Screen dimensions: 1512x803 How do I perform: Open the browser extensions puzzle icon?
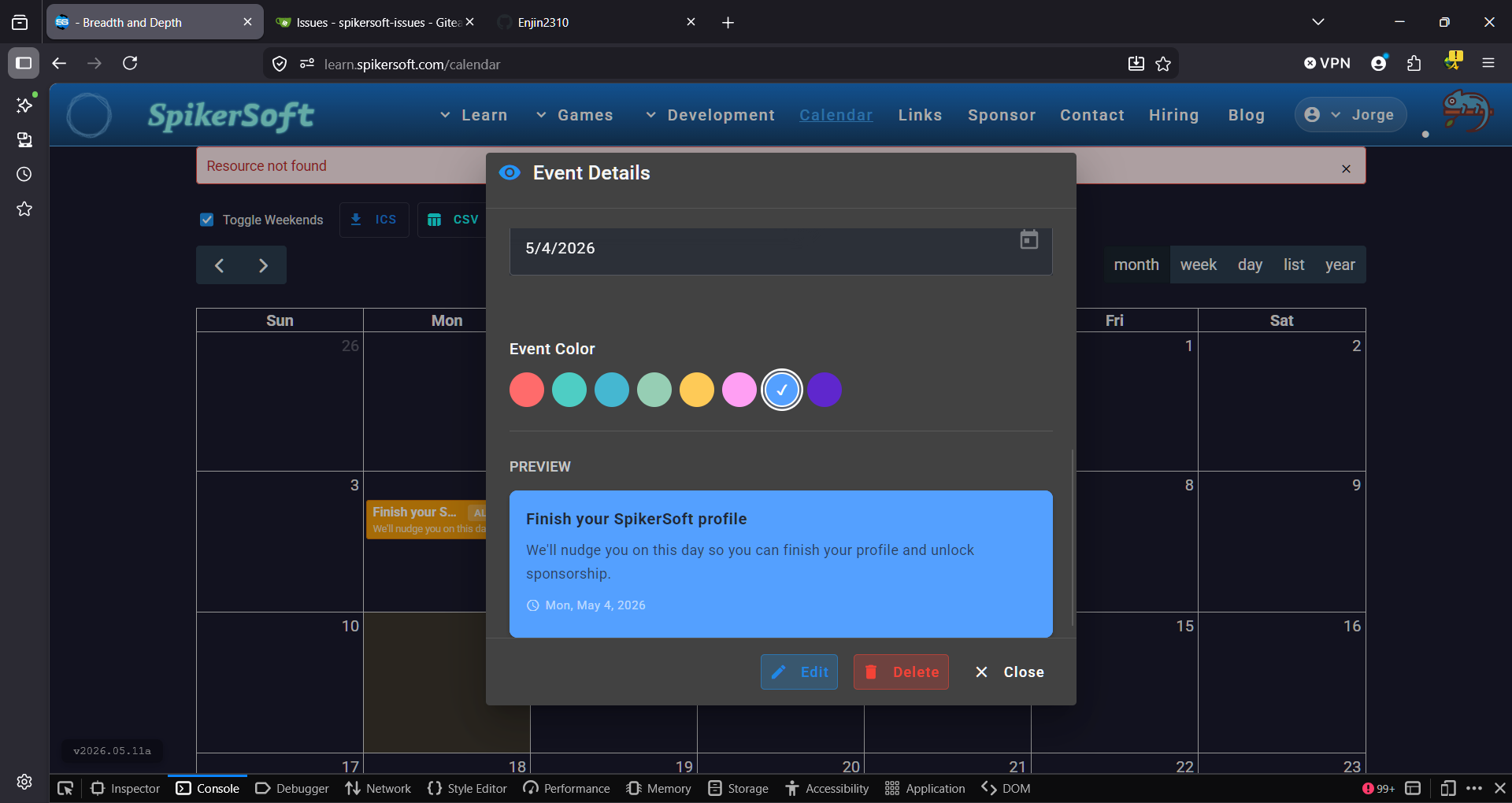coord(1414,63)
